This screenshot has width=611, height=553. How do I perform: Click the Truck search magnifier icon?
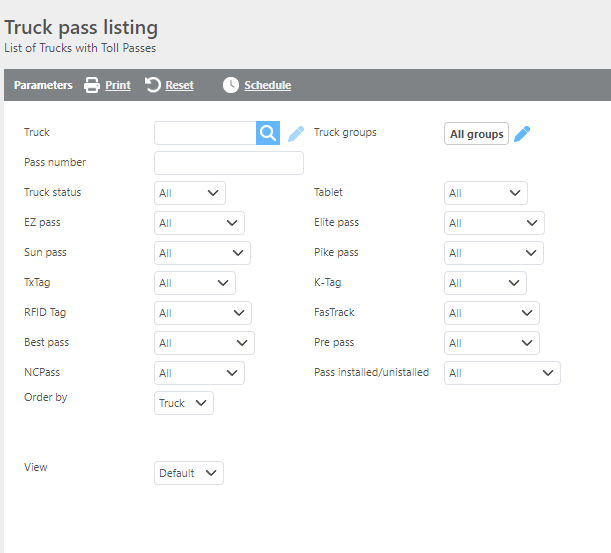point(267,134)
